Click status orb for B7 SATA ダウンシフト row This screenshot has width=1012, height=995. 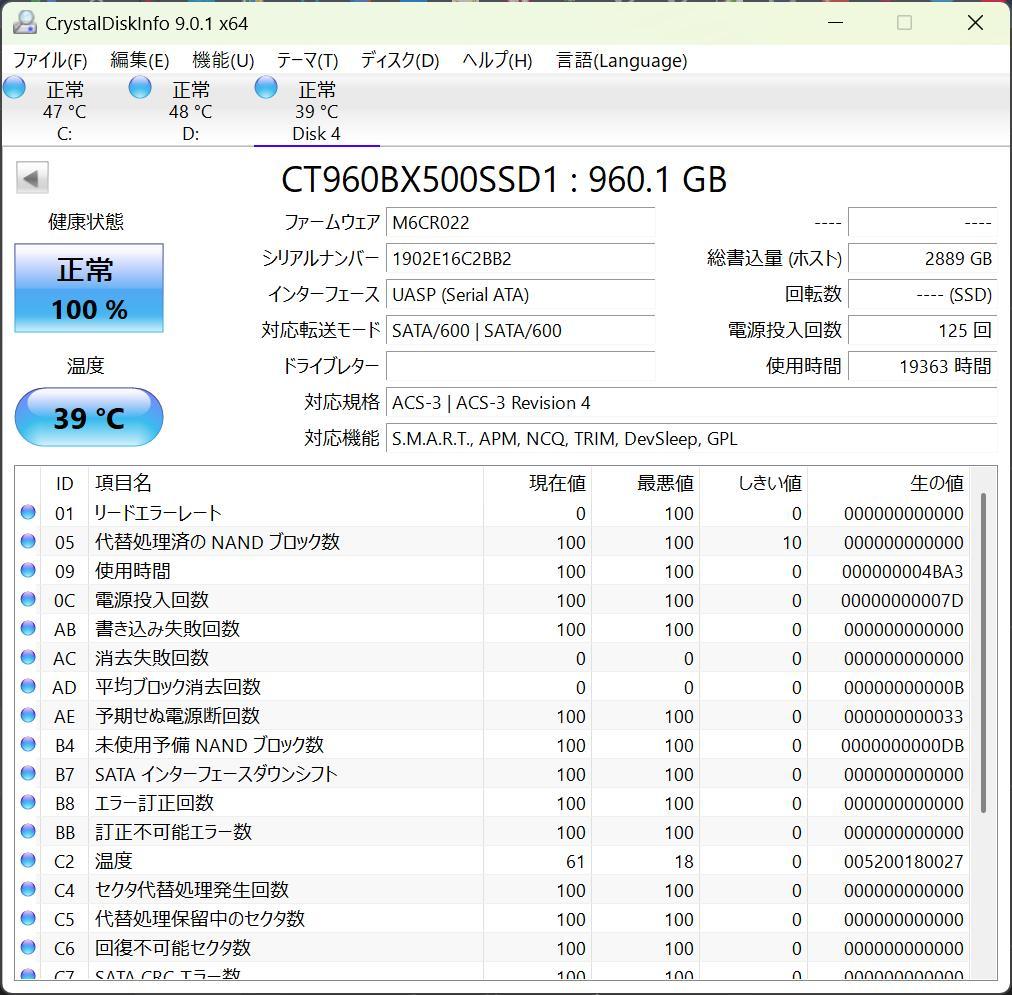click(28, 774)
